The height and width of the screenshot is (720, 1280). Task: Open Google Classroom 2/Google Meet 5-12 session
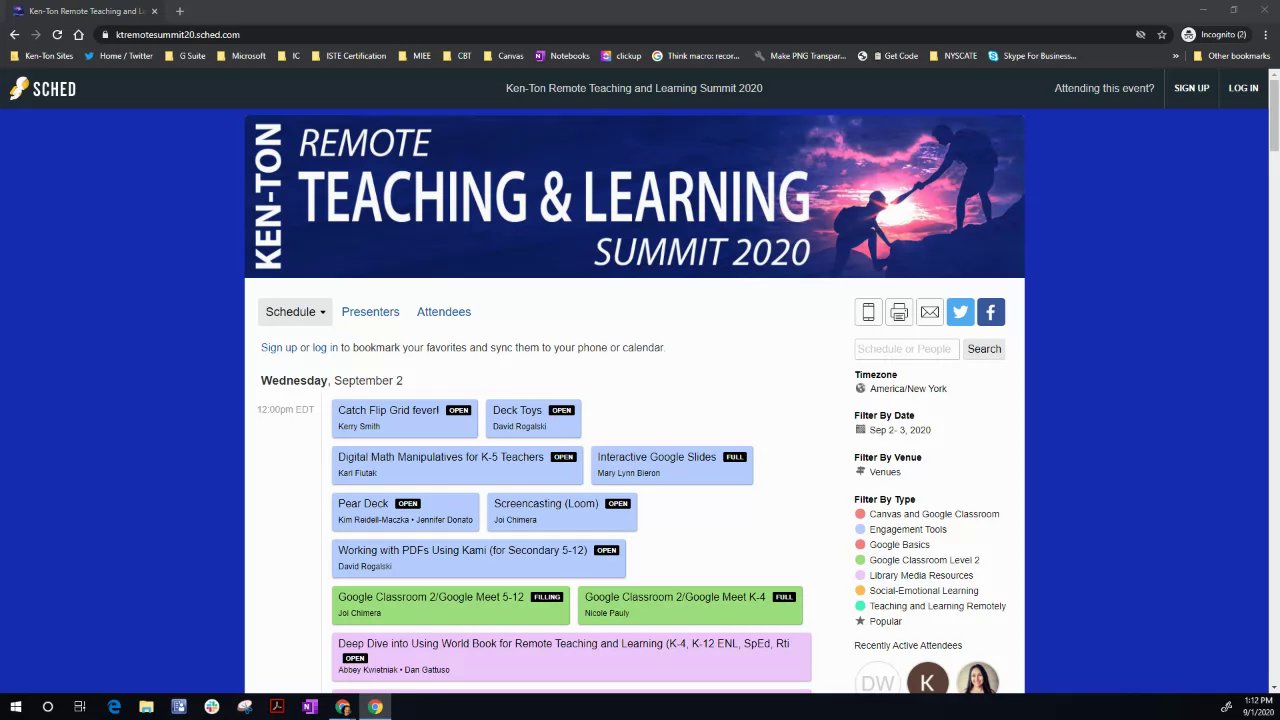pos(451,605)
